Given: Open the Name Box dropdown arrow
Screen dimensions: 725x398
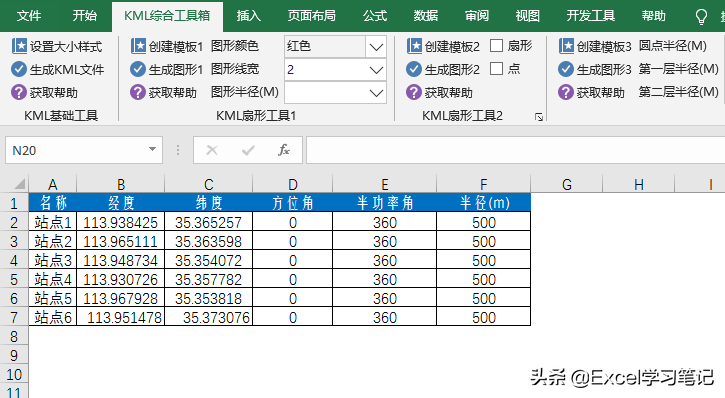Looking at the screenshot, I should coord(152,149).
